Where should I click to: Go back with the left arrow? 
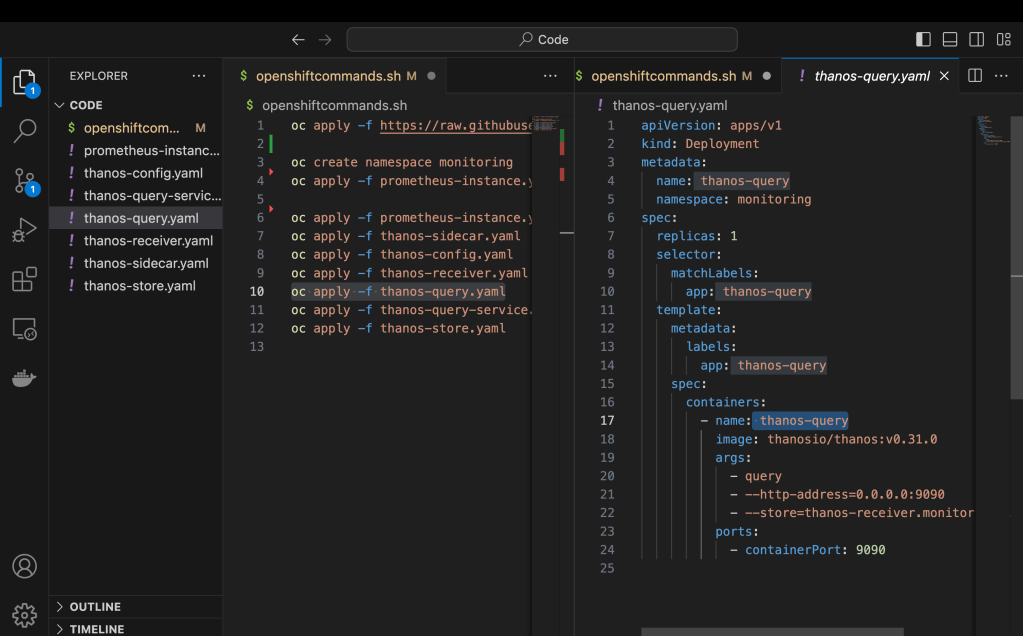click(298, 40)
